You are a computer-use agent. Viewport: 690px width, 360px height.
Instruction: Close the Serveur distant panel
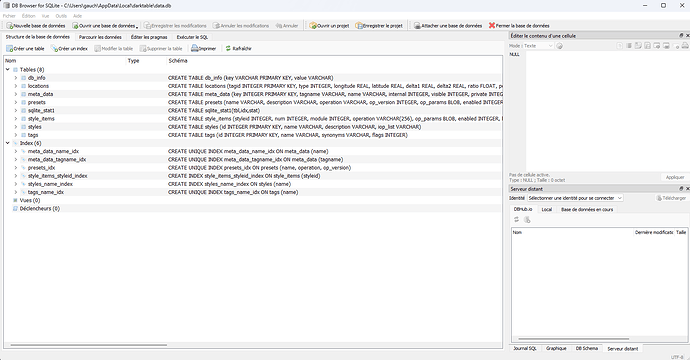click(687, 188)
